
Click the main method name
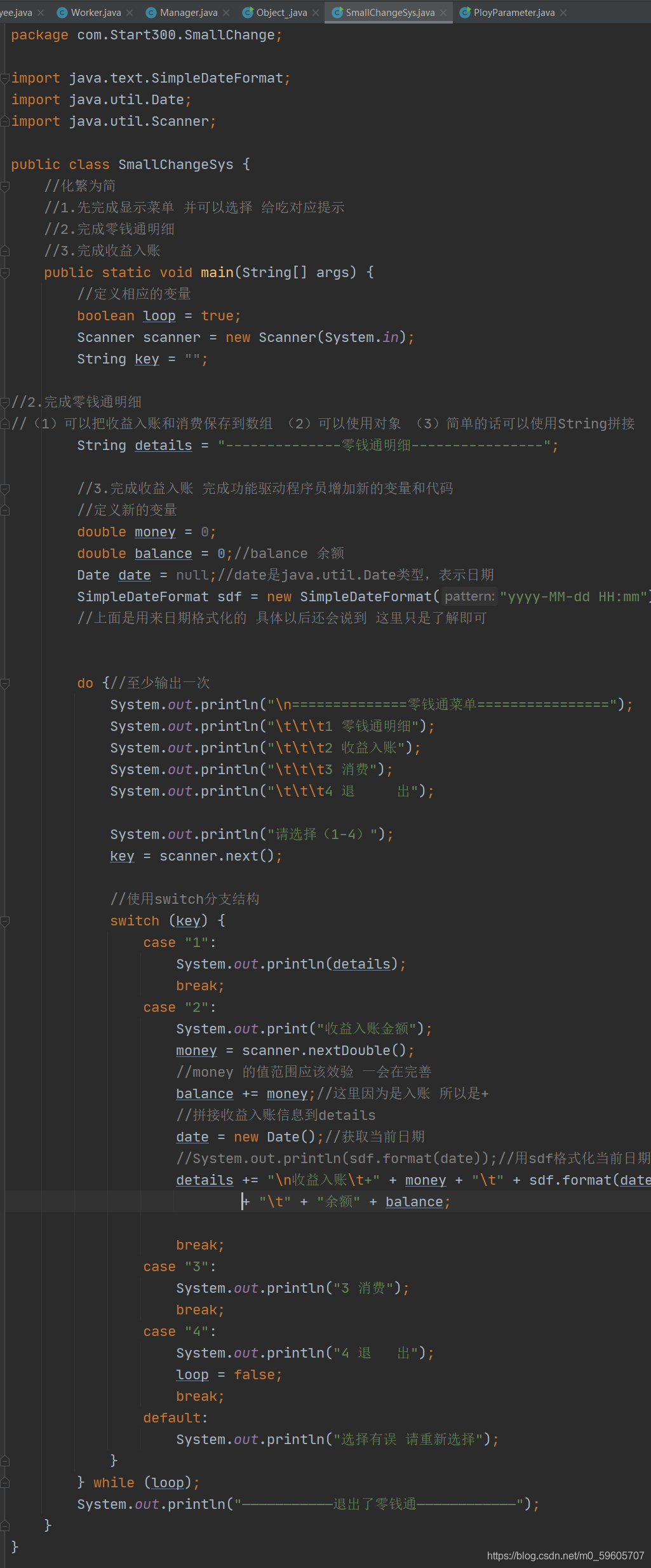(217, 273)
